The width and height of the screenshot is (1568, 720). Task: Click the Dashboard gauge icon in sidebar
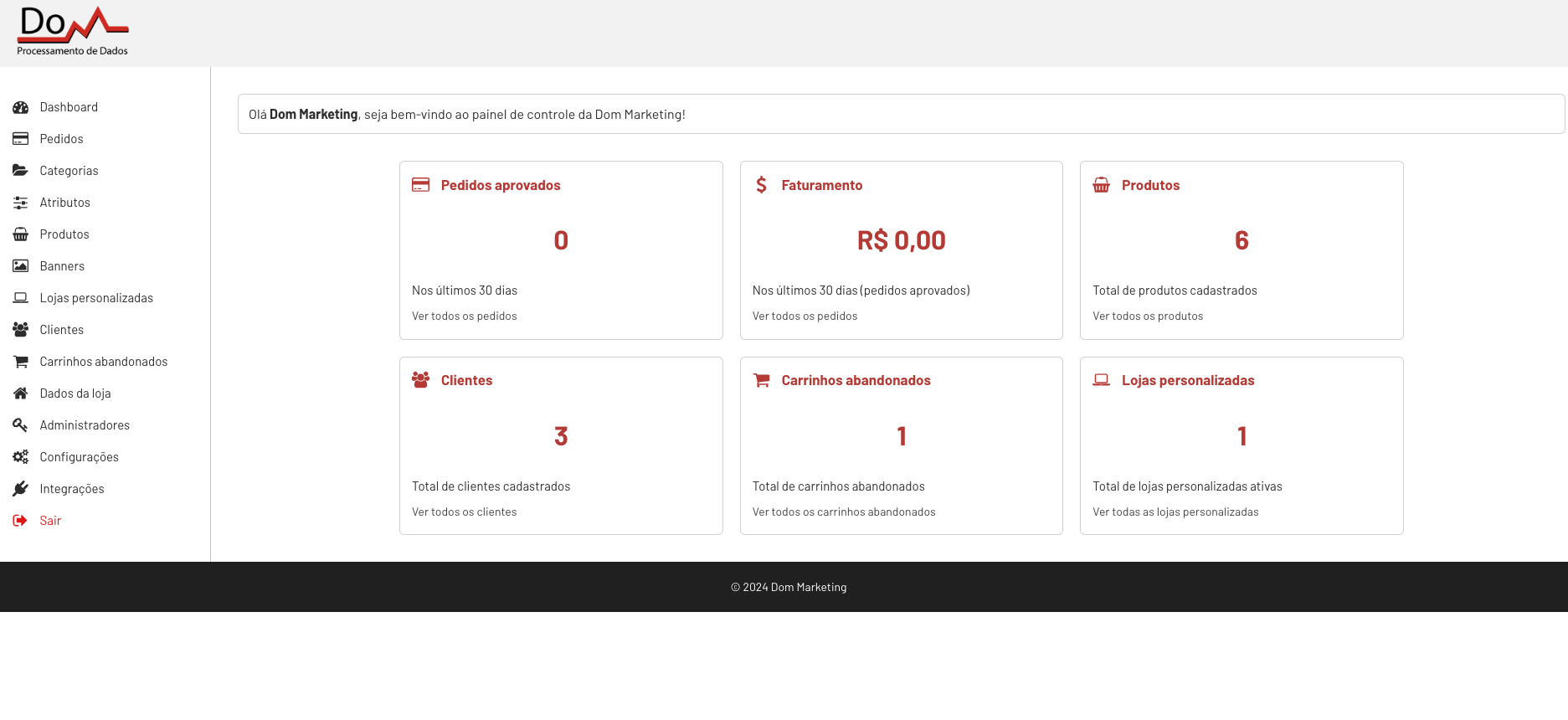[21, 107]
